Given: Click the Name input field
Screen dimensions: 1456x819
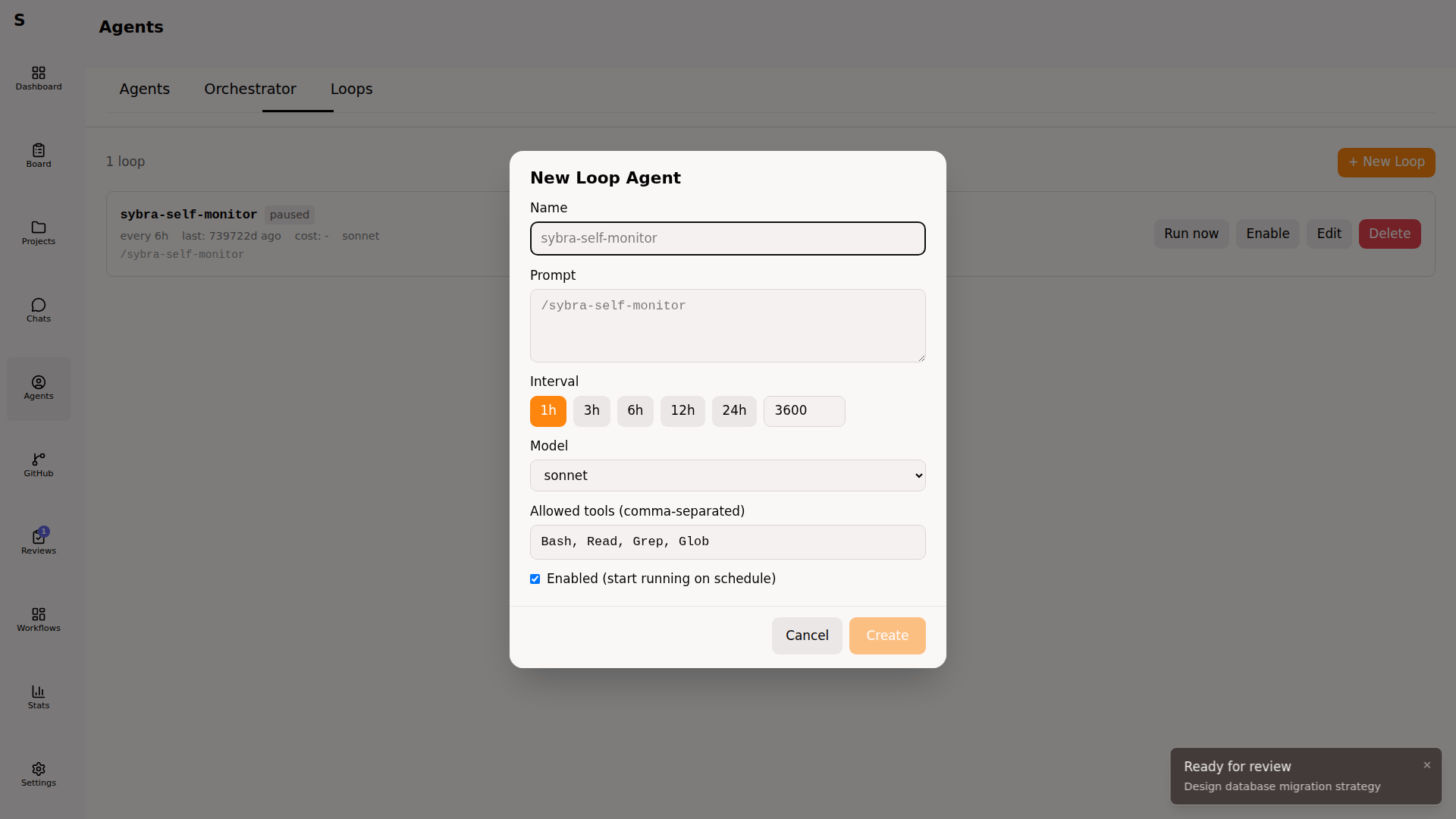Looking at the screenshot, I should [x=727, y=238].
